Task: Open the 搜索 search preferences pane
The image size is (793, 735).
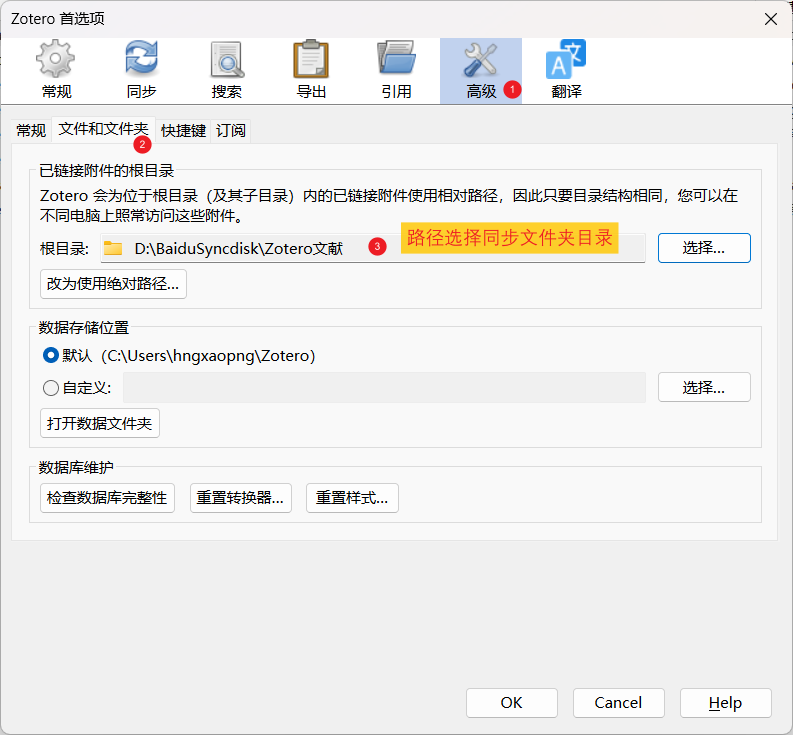Action: (x=226, y=70)
